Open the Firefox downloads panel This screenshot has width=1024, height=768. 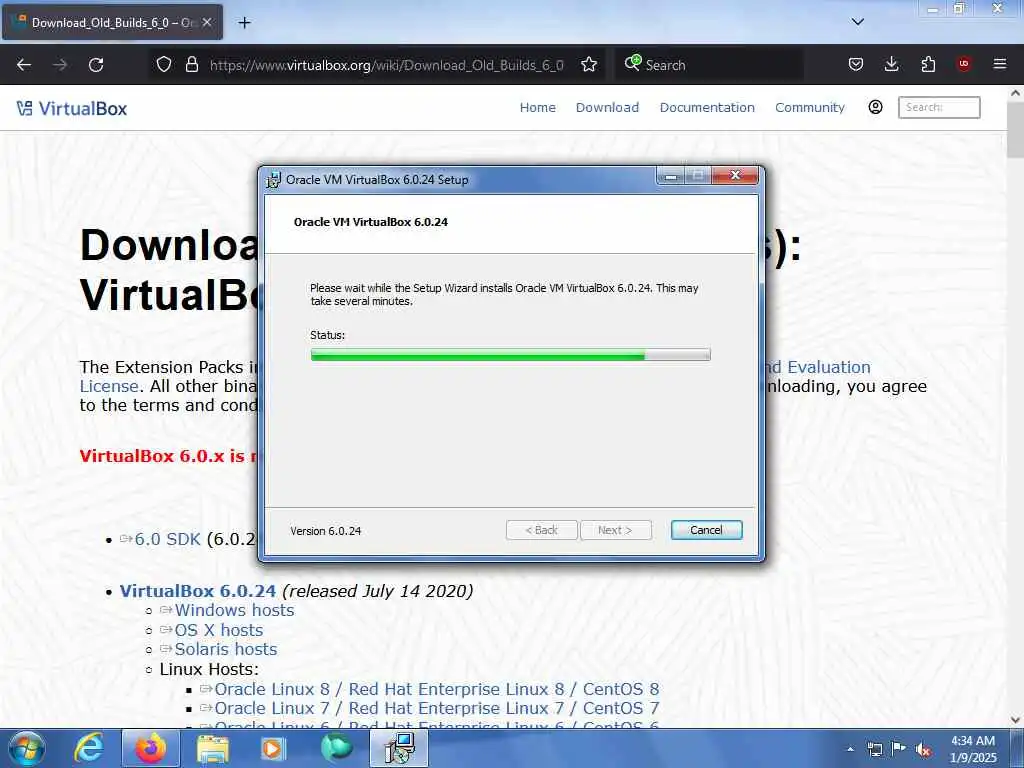tap(891, 65)
